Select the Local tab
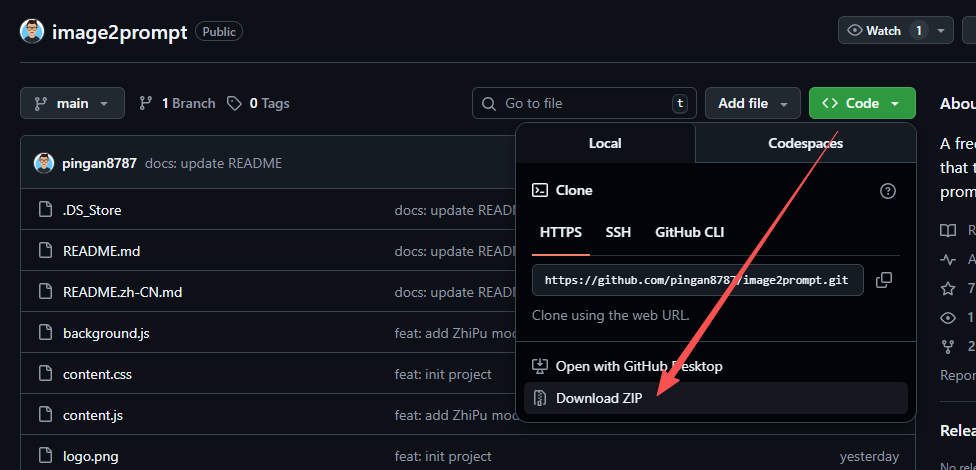Screen dimensions: 976x470 point(605,143)
